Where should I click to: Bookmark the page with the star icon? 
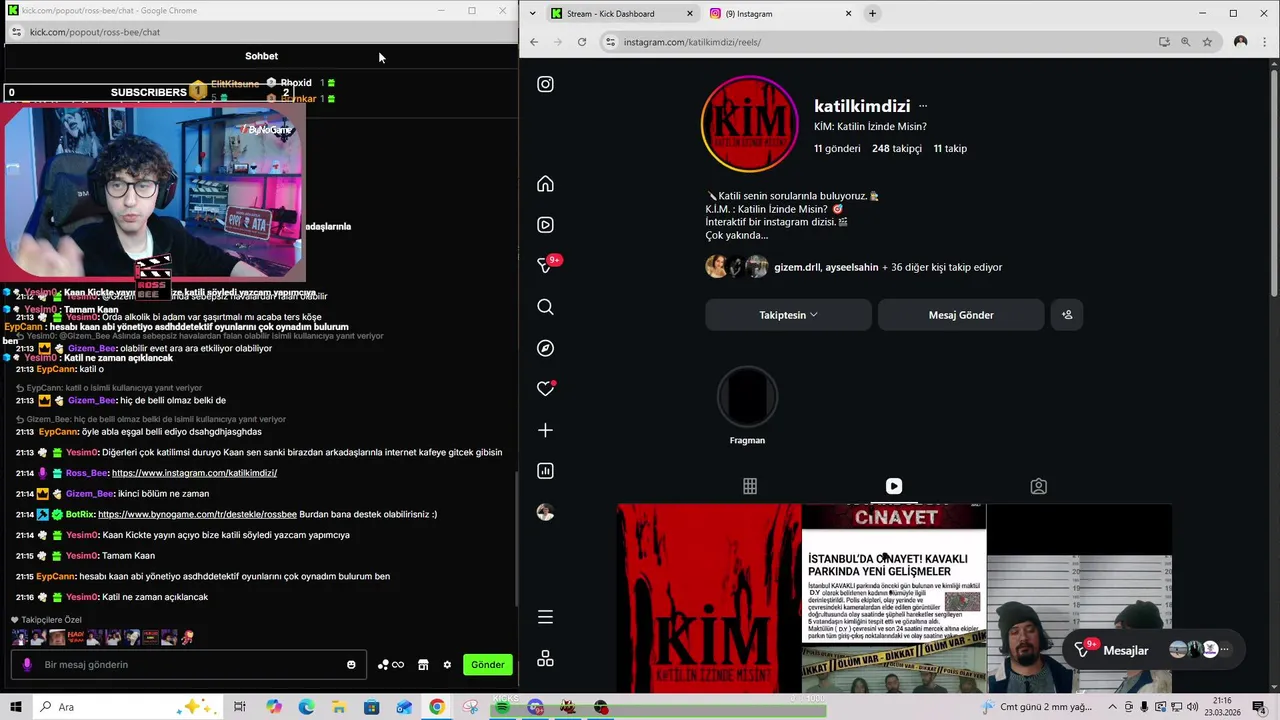point(1207,42)
